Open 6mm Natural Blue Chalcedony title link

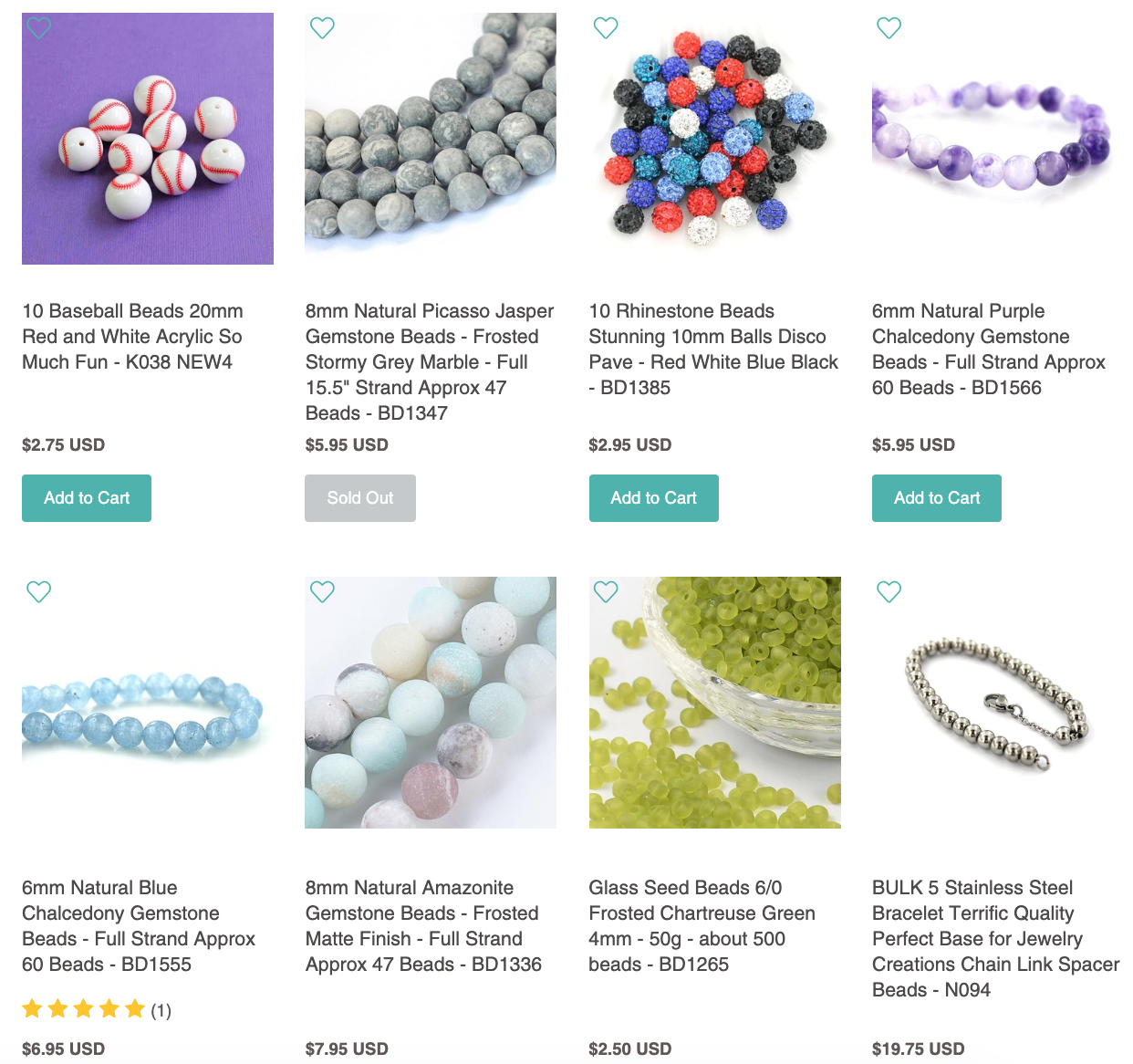pos(139,926)
